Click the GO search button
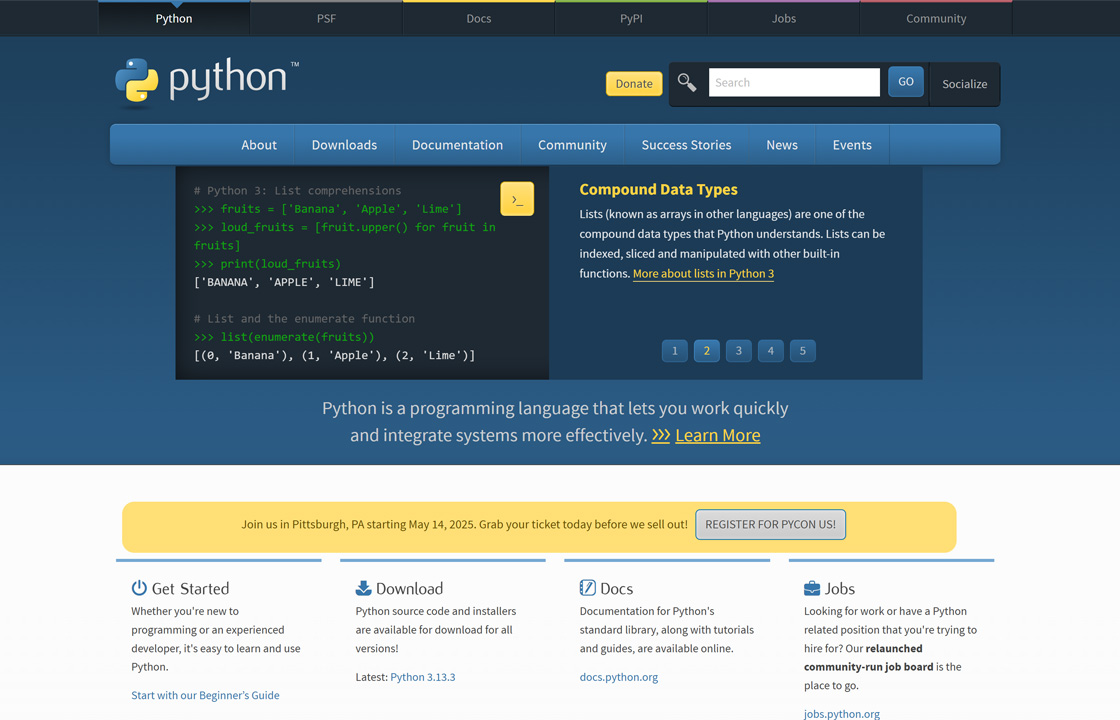 click(906, 81)
